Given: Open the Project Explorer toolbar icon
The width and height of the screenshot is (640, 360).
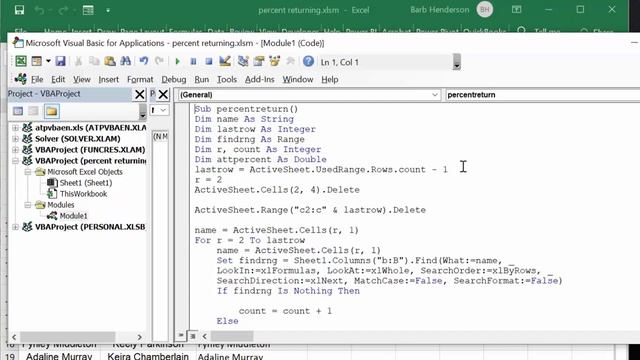Looking at the screenshot, I should click(243, 61).
